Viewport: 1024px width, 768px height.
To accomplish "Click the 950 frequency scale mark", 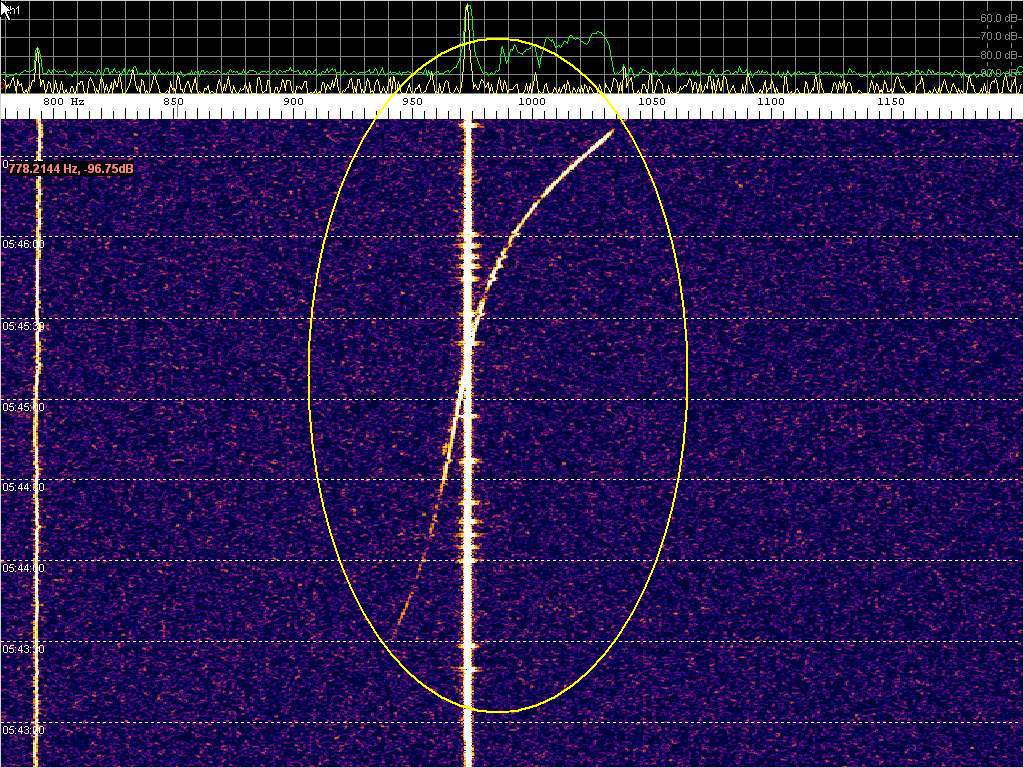I will tap(412, 102).
